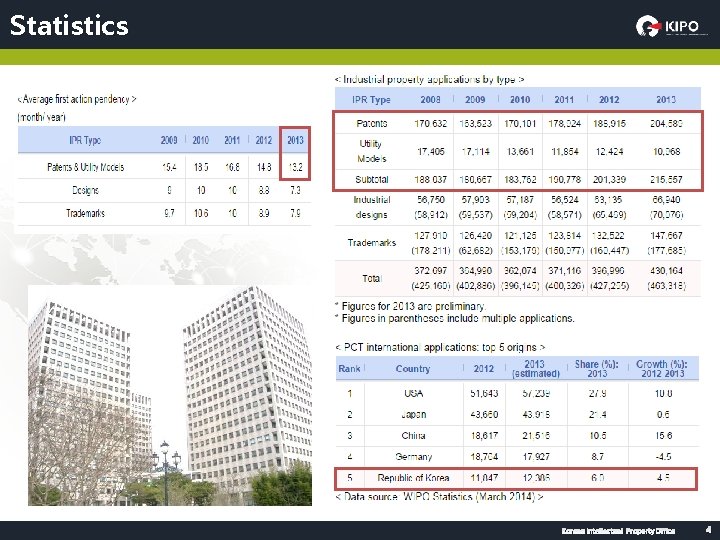720x540 pixels.
Task: Click the 132,522 Trademarks value
Action: [609, 236]
